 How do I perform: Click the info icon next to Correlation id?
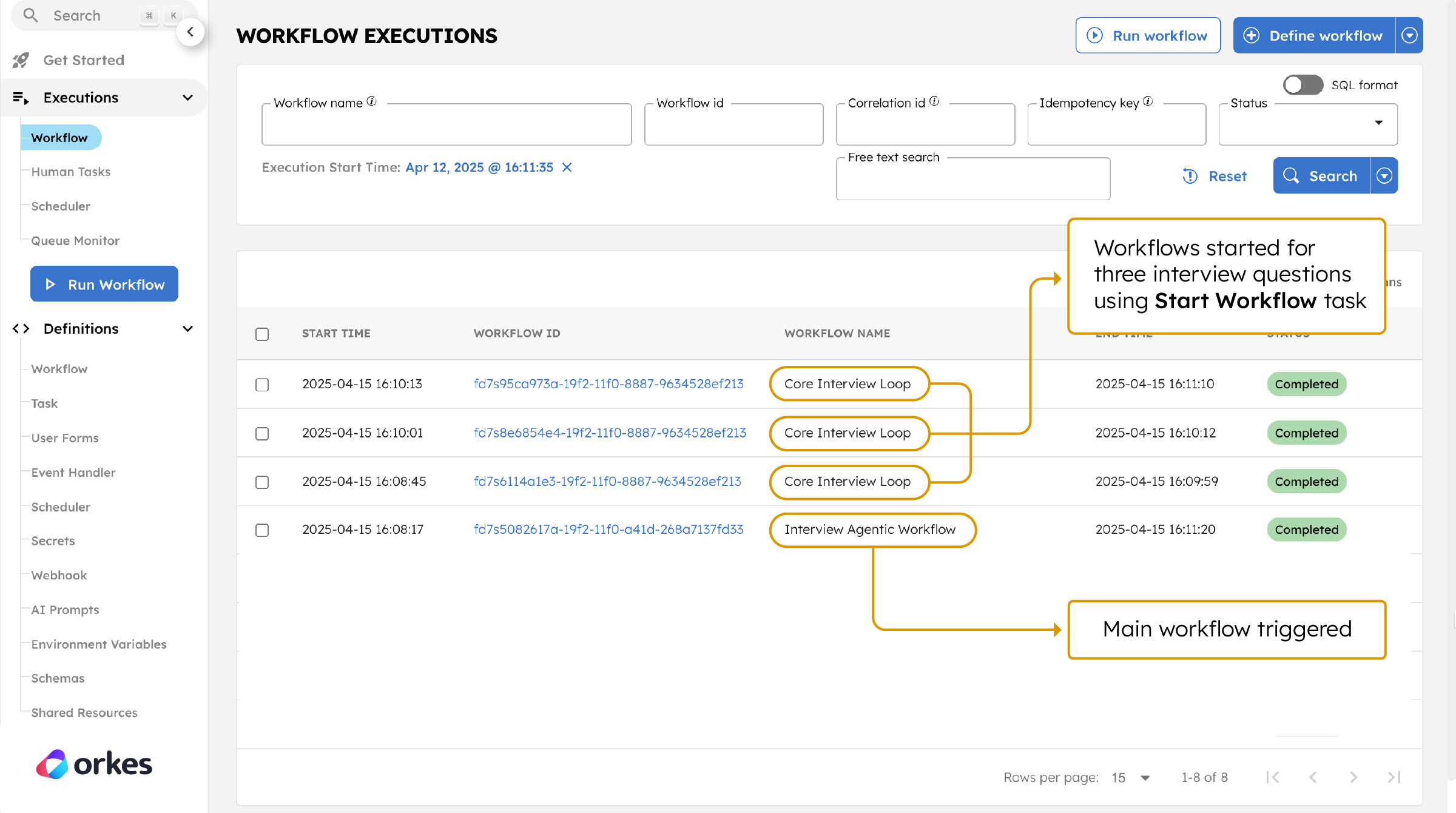(x=934, y=101)
